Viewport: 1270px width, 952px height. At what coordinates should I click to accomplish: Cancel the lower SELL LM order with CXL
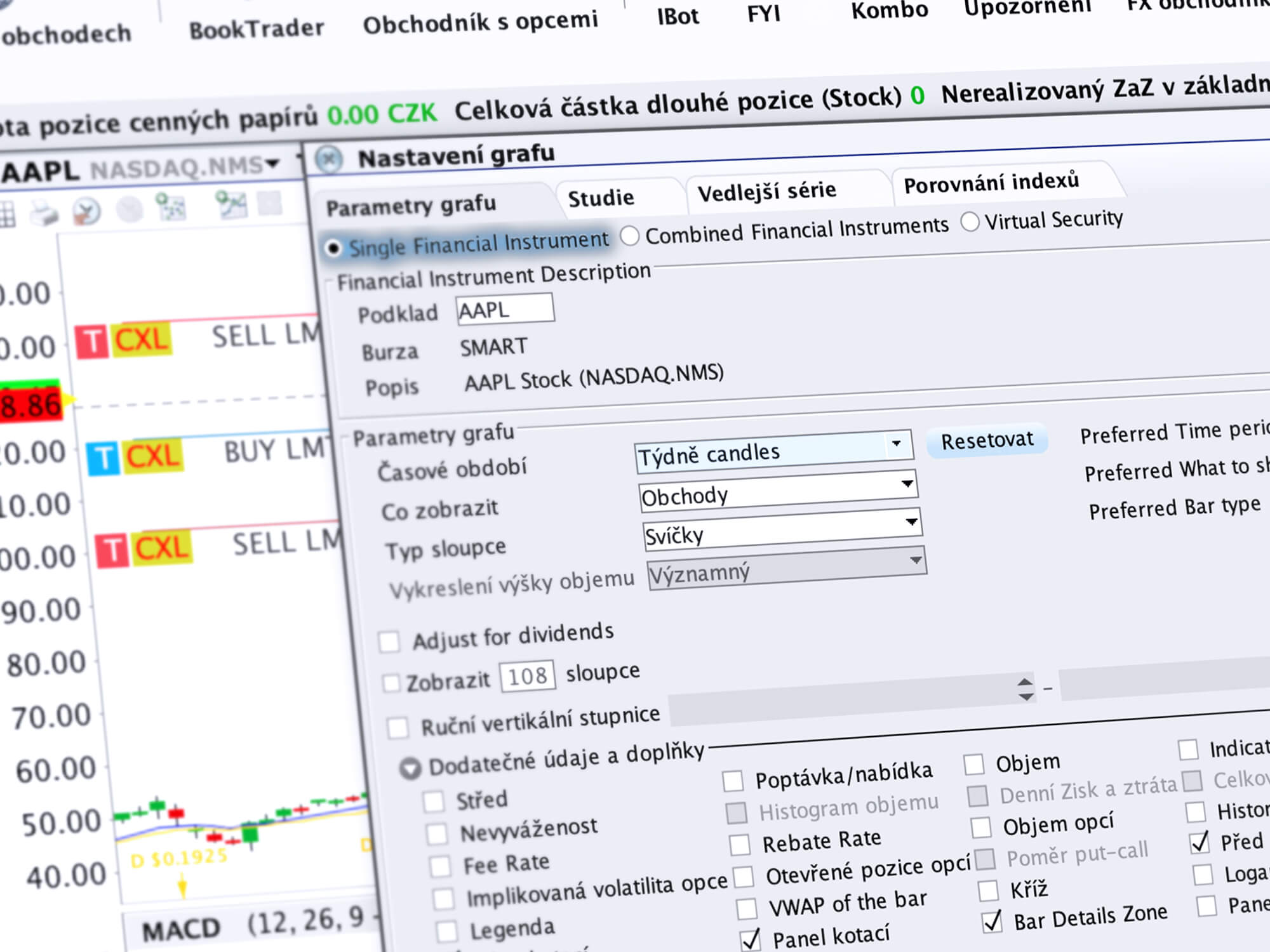coord(163,548)
